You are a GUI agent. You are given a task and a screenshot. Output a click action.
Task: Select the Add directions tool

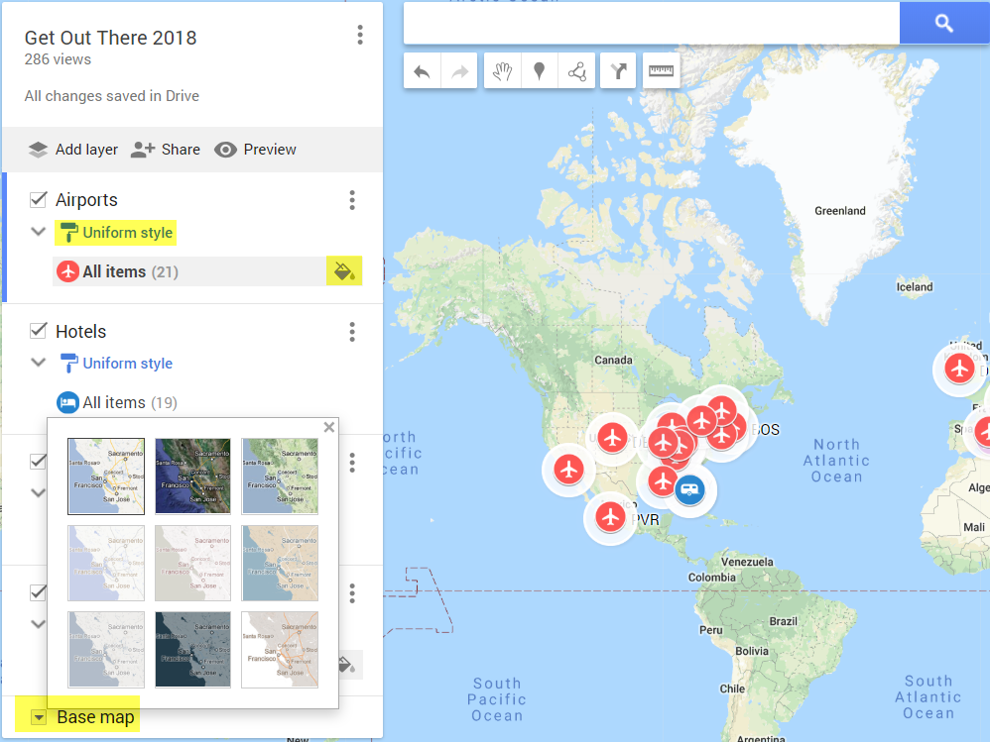click(618, 71)
